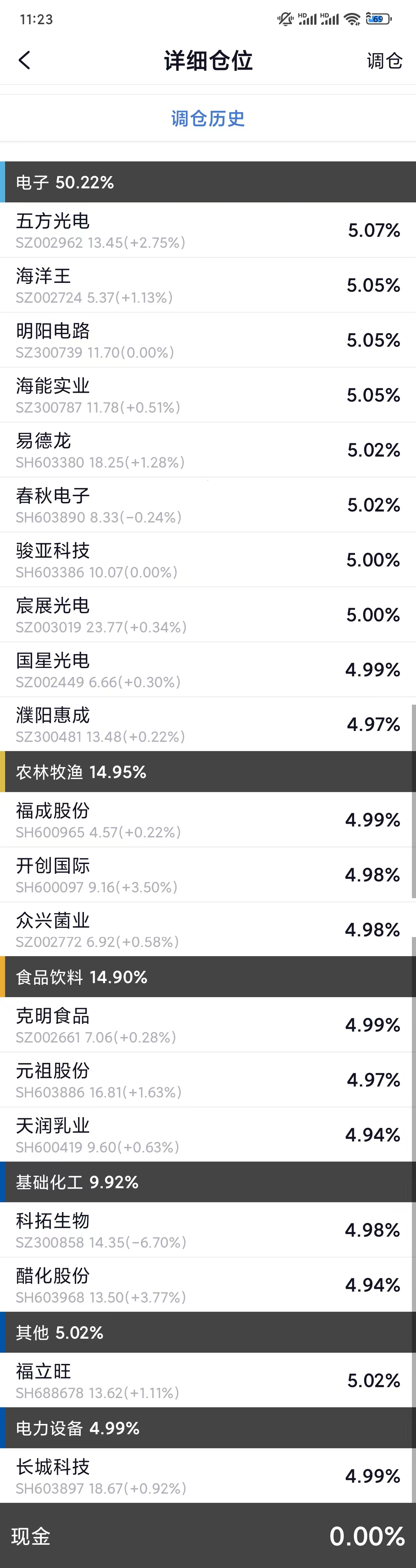Tap the muted notification bell icon
Image resolution: width=416 pixels, height=1568 pixels.
[x=285, y=19]
